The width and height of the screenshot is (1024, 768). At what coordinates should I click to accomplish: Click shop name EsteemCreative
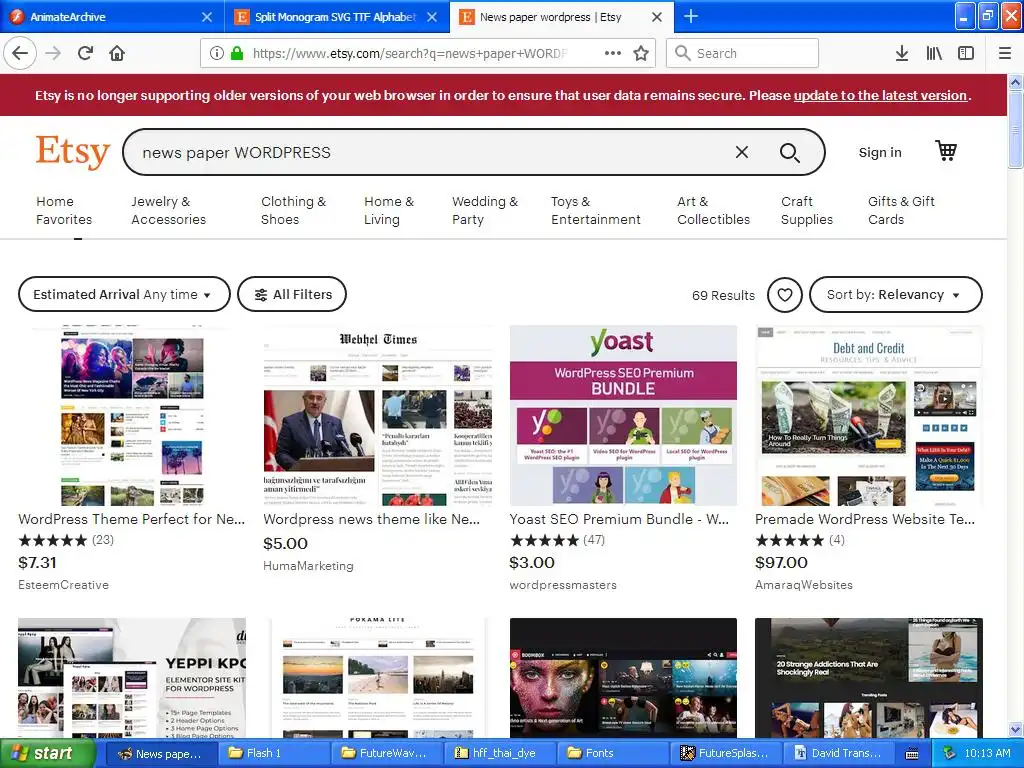pyautogui.click(x=63, y=585)
